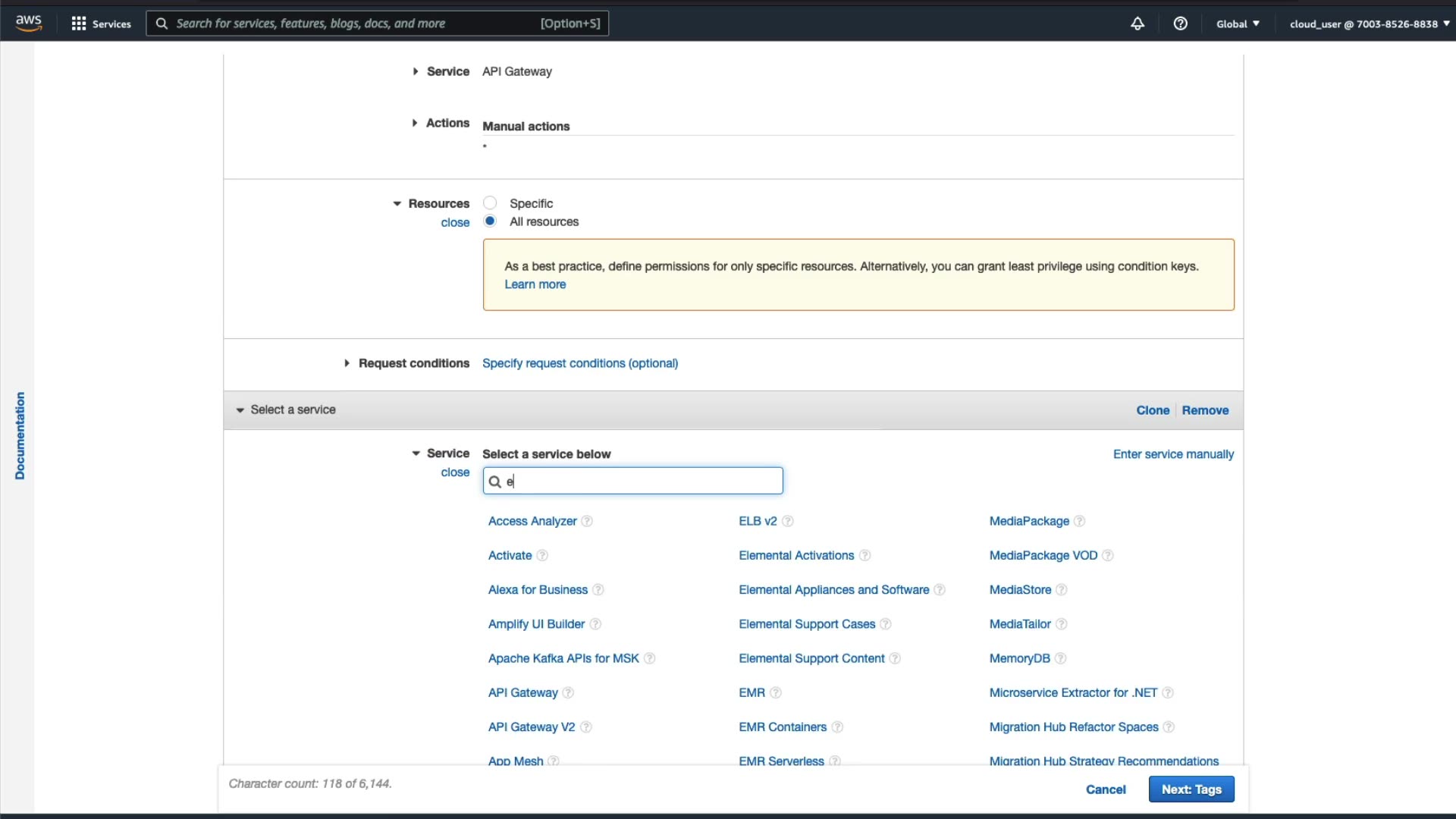Click the Next: Tags button
Image resolution: width=1456 pixels, height=819 pixels.
pos(1191,789)
